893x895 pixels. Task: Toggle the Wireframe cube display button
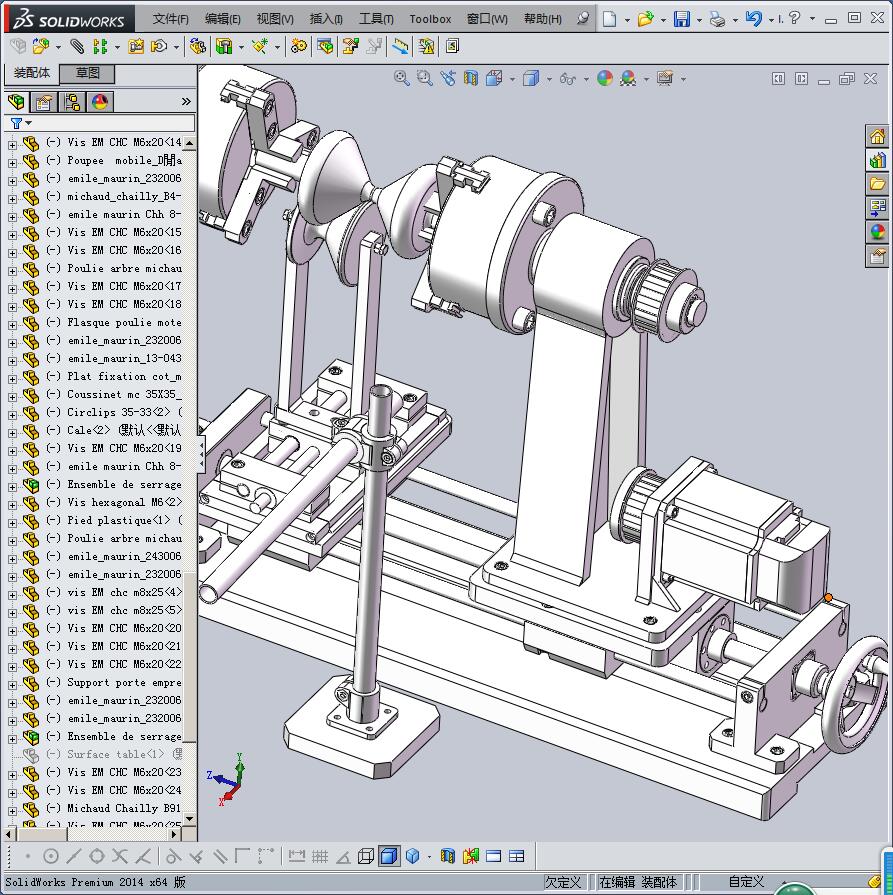[x=366, y=856]
